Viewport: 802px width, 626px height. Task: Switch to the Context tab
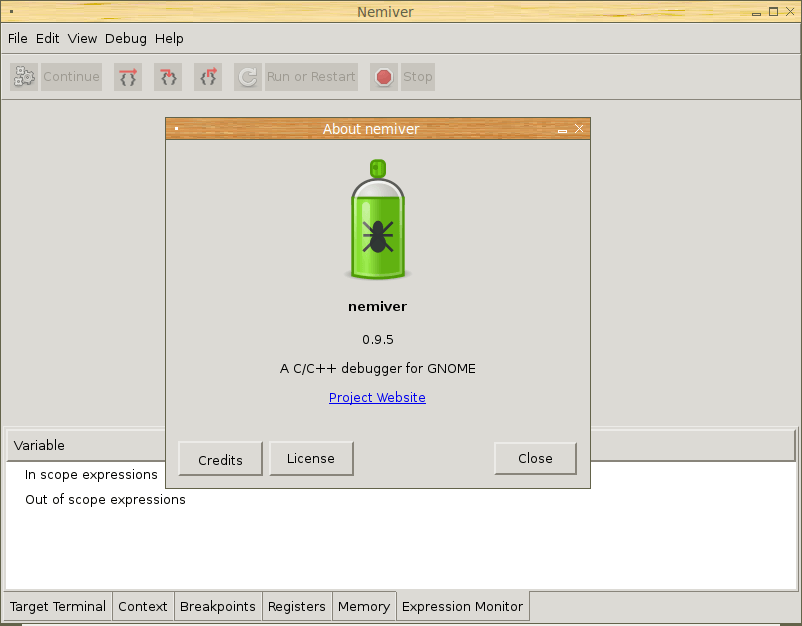[143, 607]
